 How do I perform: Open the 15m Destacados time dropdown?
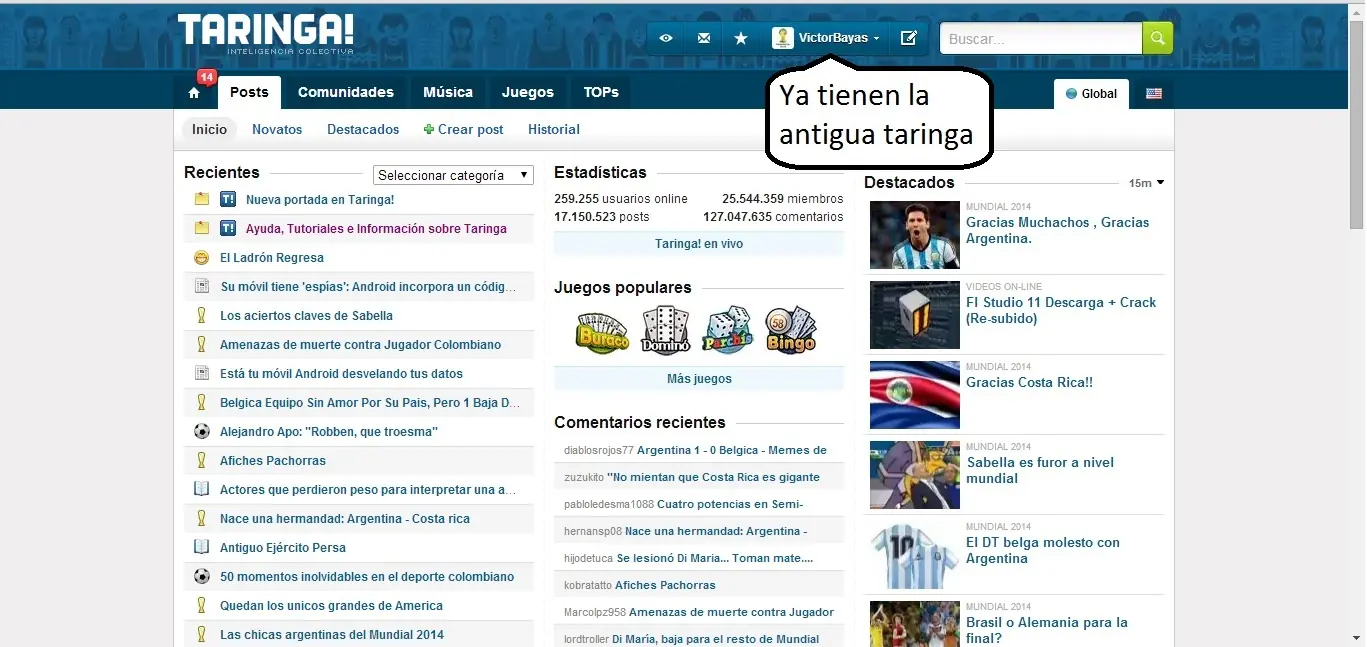tap(1146, 183)
